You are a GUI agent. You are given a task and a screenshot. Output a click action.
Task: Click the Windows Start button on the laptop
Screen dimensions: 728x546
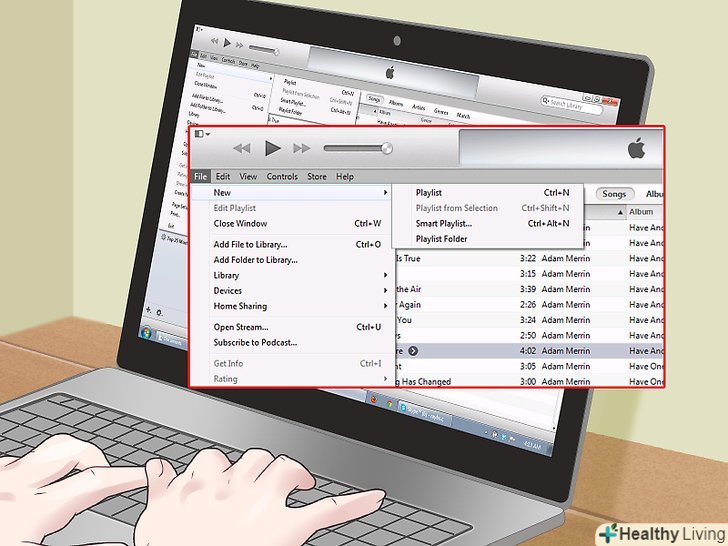pyautogui.click(x=146, y=332)
